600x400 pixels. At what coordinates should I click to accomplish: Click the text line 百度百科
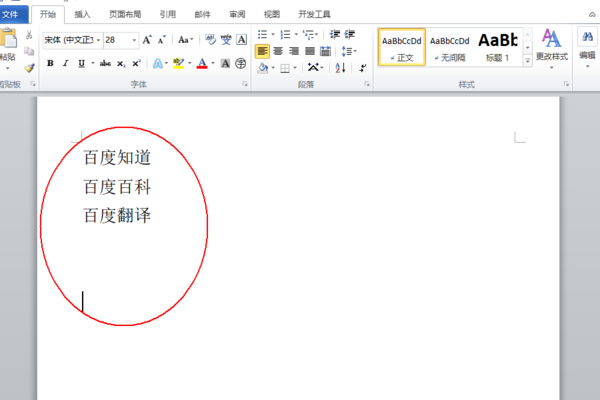pos(117,187)
